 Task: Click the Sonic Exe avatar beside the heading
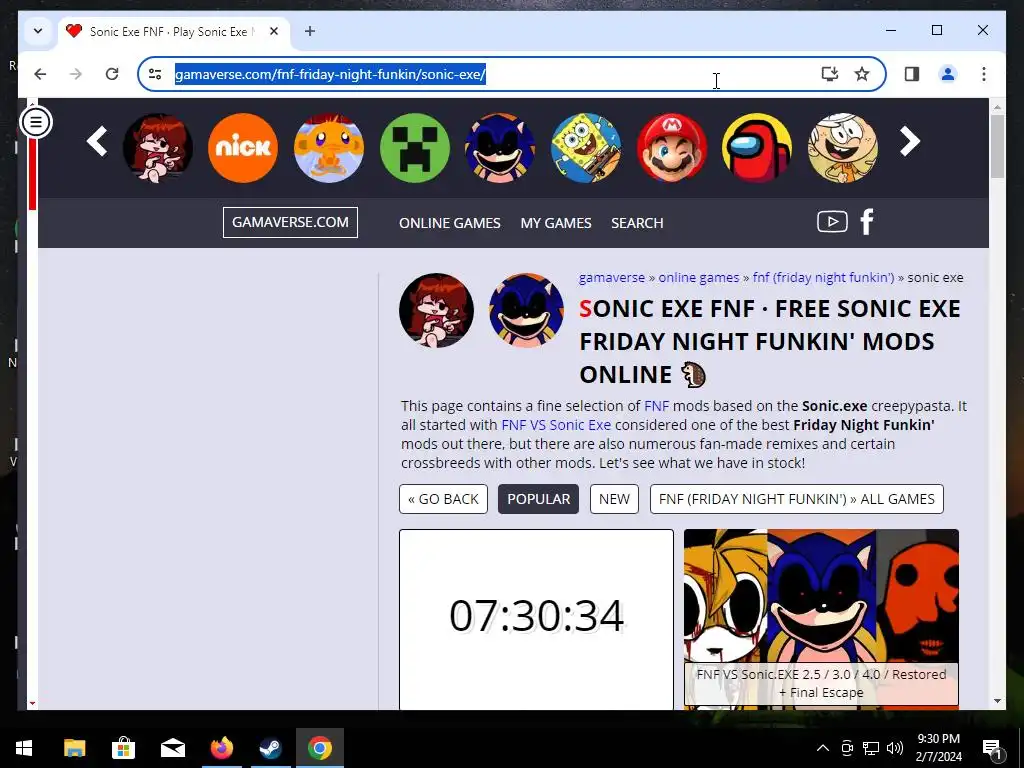pyautogui.click(x=526, y=310)
